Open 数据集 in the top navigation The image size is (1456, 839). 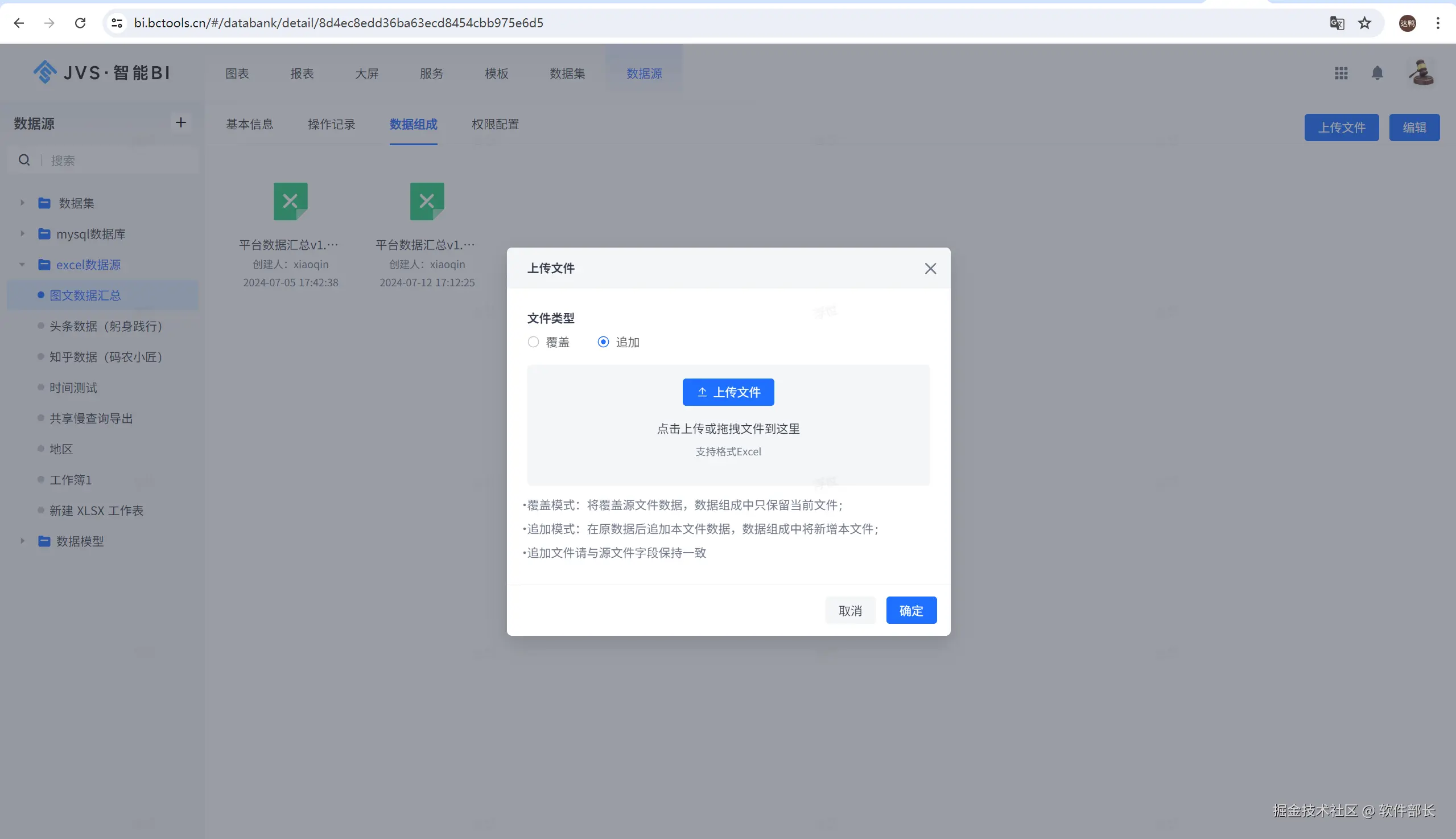(x=567, y=74)
